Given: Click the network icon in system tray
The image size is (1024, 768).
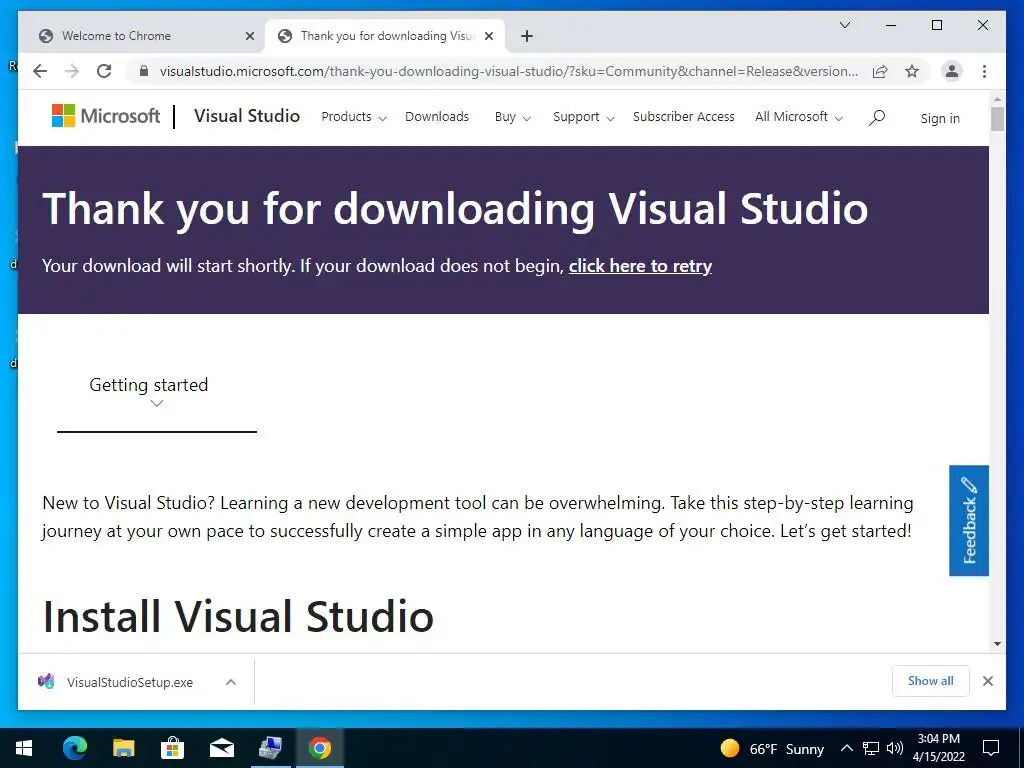Looking at the screenshot, I should 871,748.
